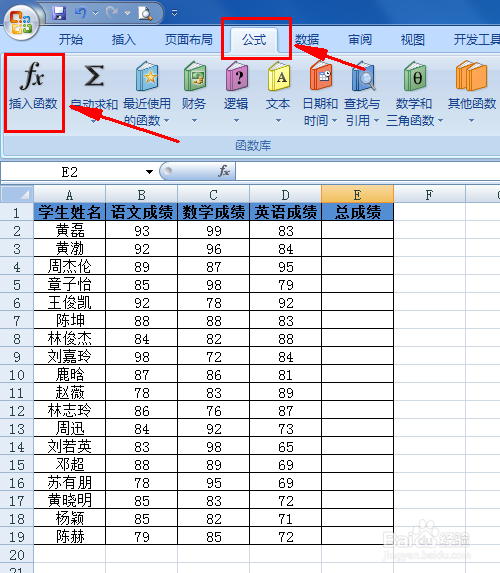The width and height of the screenshot is (500, 573).
Task: Open the 数学和三角函数 icon
Action: coord(414,76)
